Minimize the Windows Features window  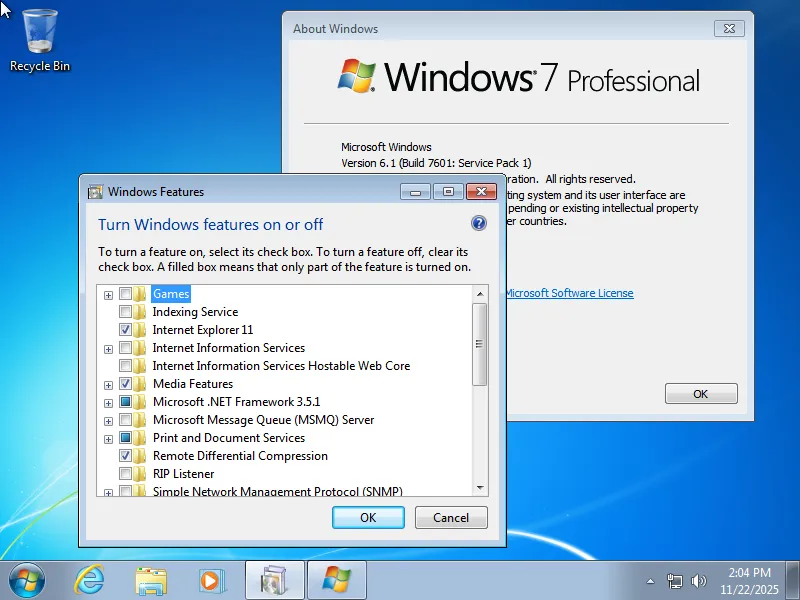pyautogui.click(x=416, y=192)
